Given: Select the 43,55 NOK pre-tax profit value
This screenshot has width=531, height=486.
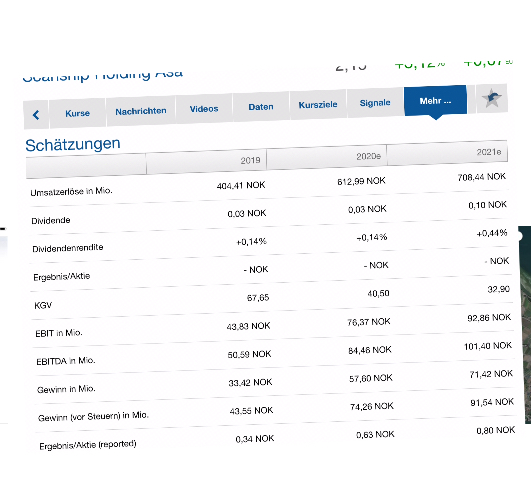Looking at the screenshot, I should (251, 411).
